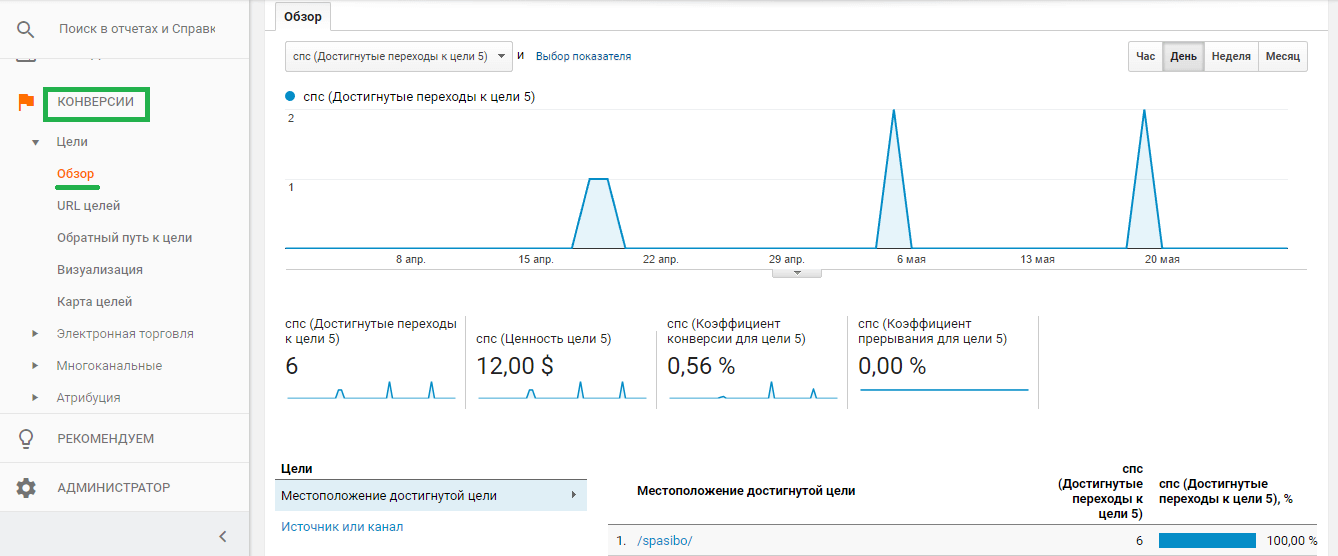
Task: Expand the Многоканальные section
Action: (x=36, y=366)
